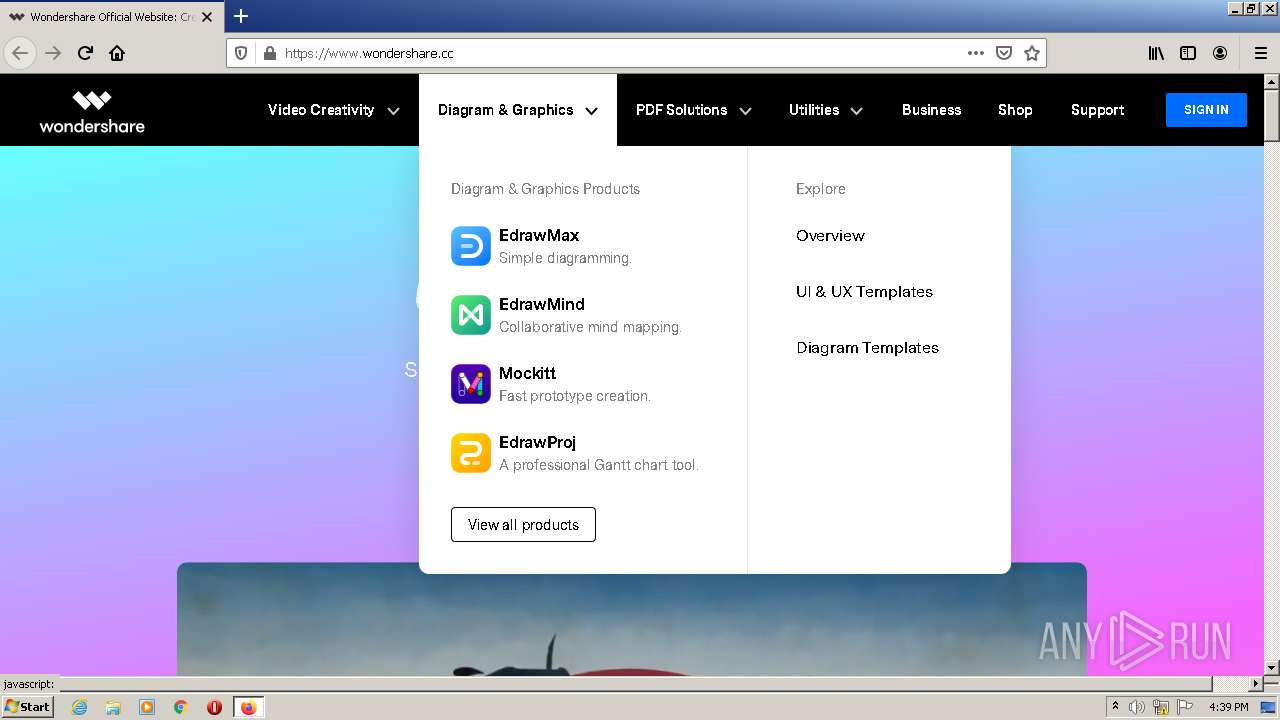The image size is (1280, 720).
Task: Open the Shop nav item
Action: [x=1015, y=110]
